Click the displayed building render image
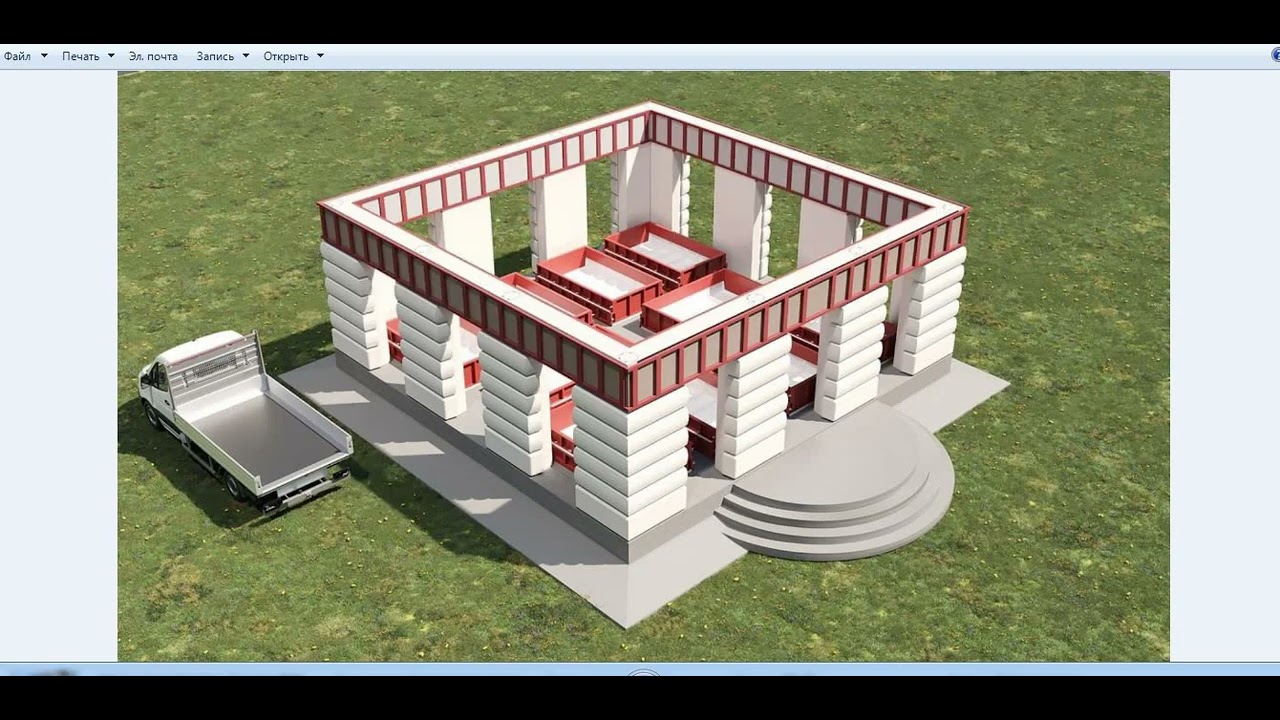This screenshot has height=720, width=1280. click(x=643, y=366)
